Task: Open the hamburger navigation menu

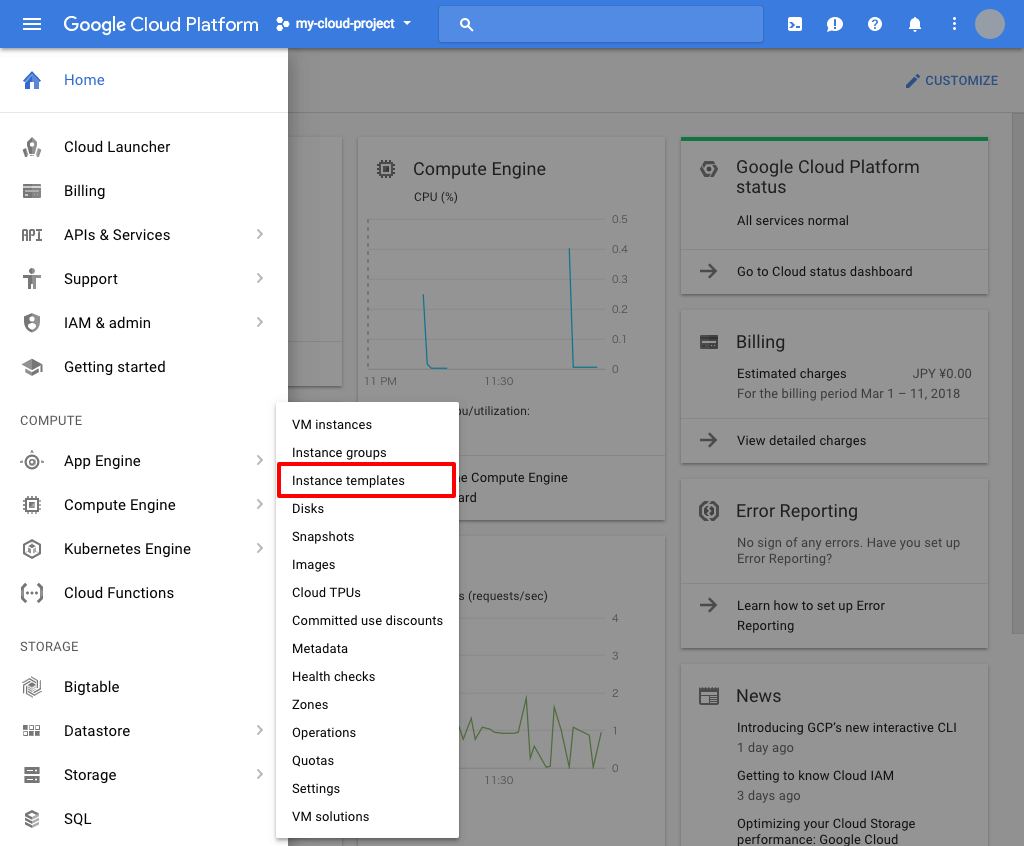Action: (x=31, y=24)
